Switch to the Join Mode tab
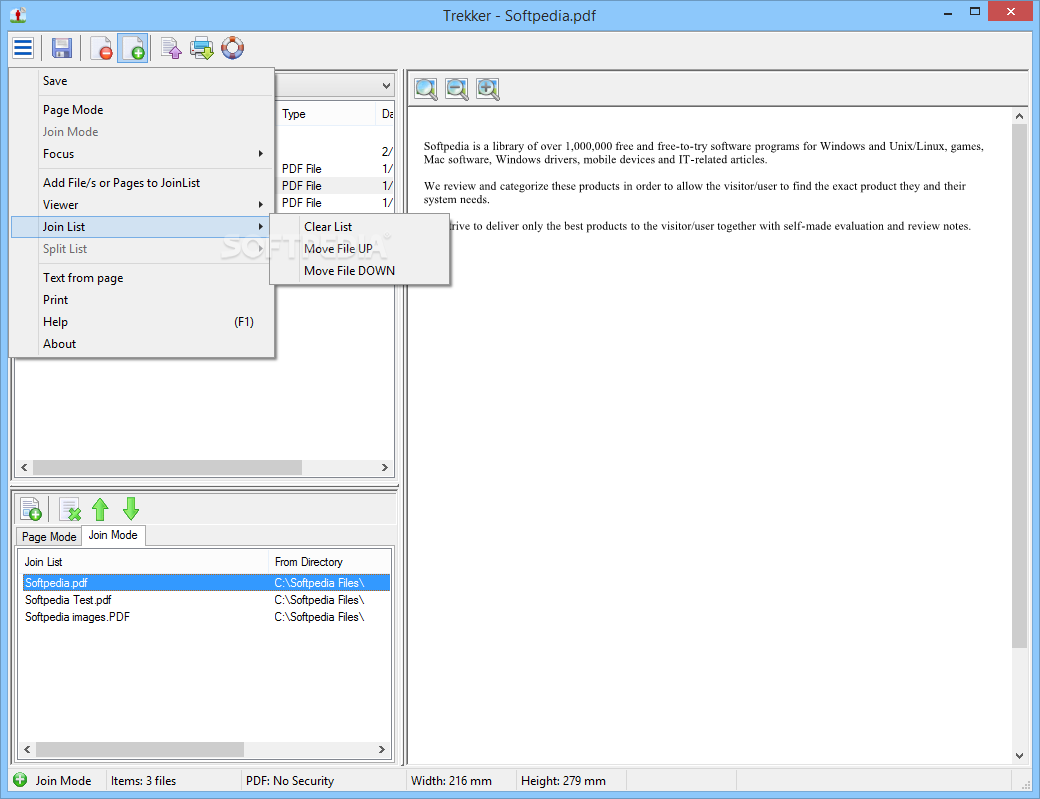 point(113,535)
